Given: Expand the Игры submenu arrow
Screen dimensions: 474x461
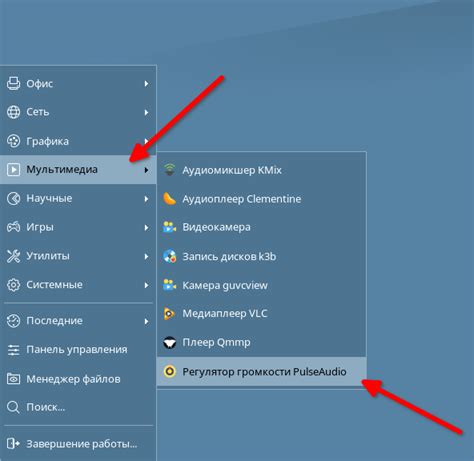Looking at the screenshot, I should (x=146, y=228).
